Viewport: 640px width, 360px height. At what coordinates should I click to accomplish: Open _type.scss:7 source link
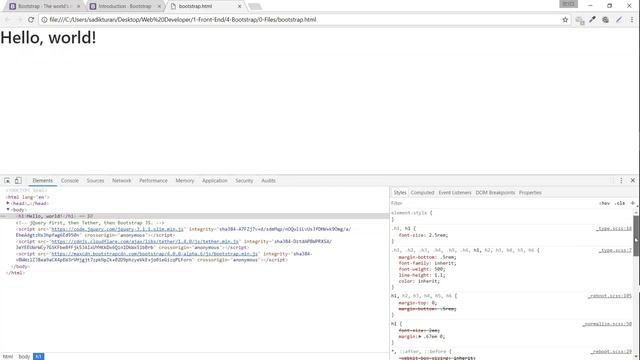pyautogui.click(x=615, y=250)
